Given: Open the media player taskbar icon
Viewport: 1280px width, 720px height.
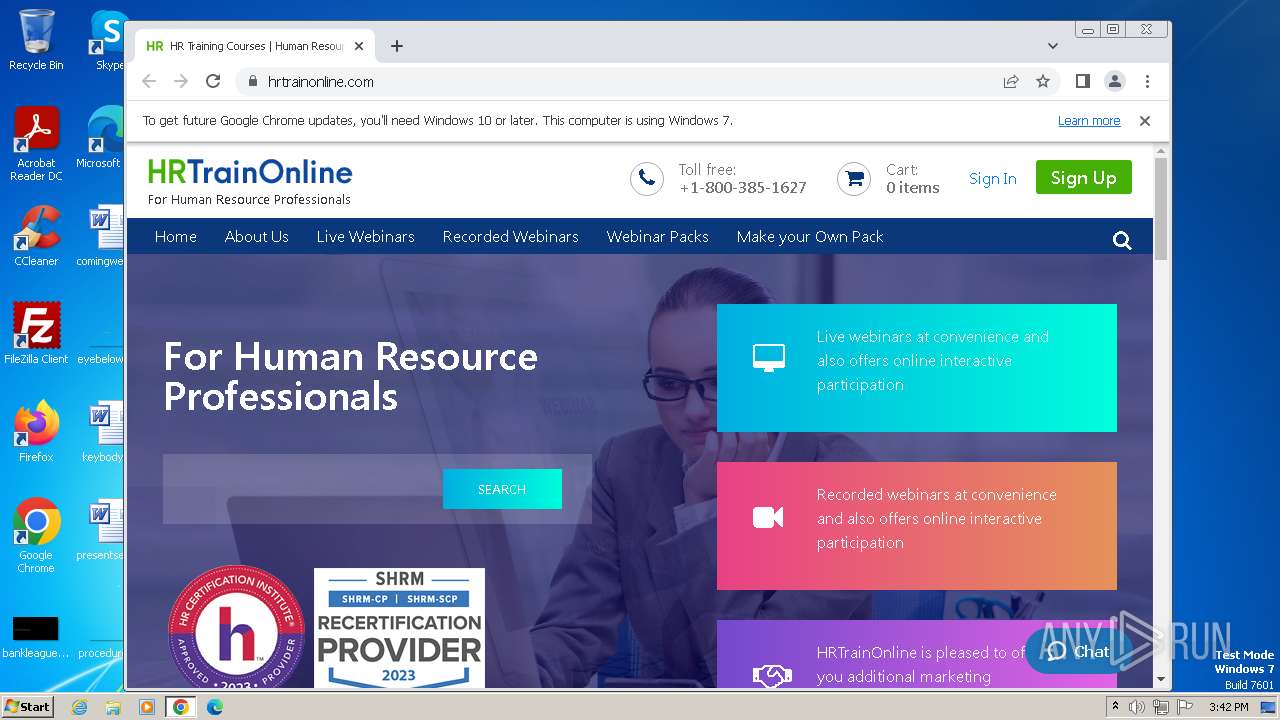Looking at the screenshot, I should point(147,707).
